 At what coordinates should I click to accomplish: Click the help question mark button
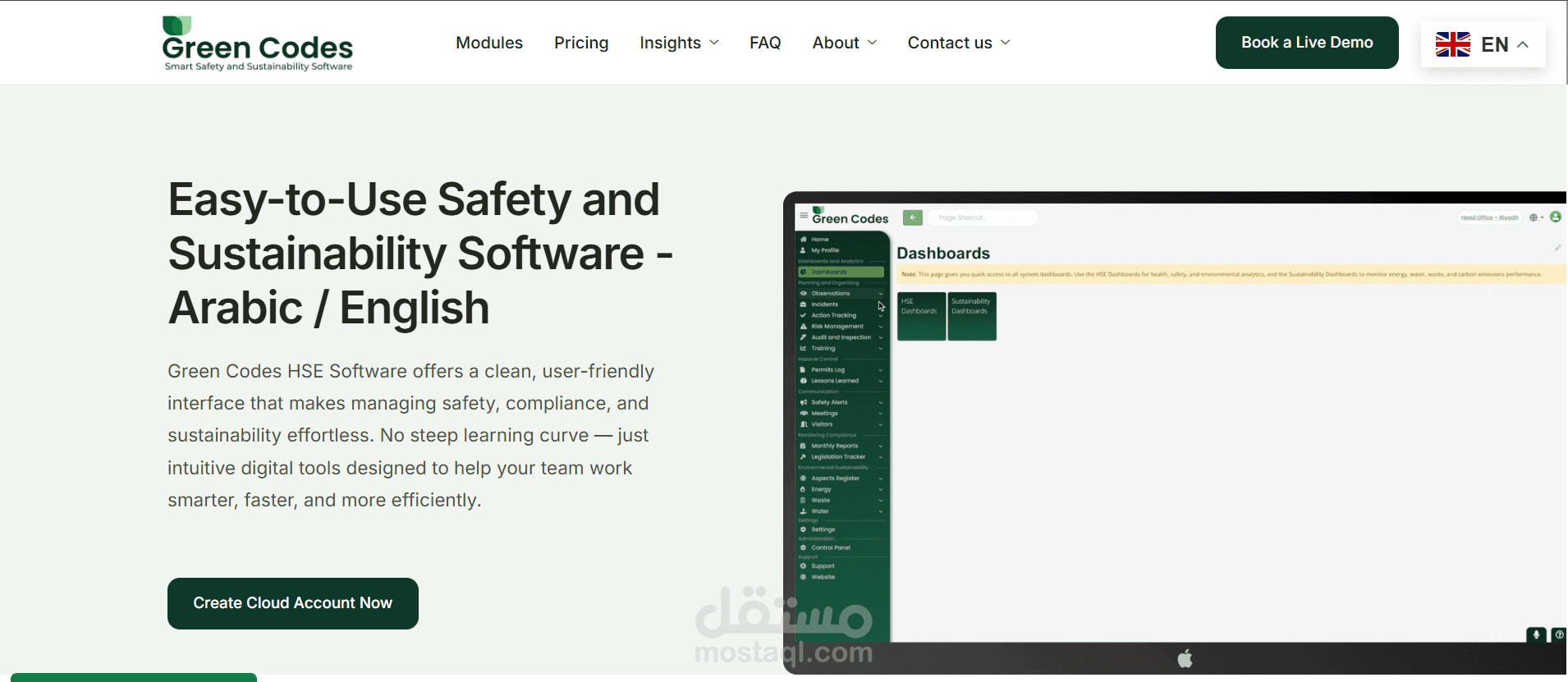[1559, 634]
